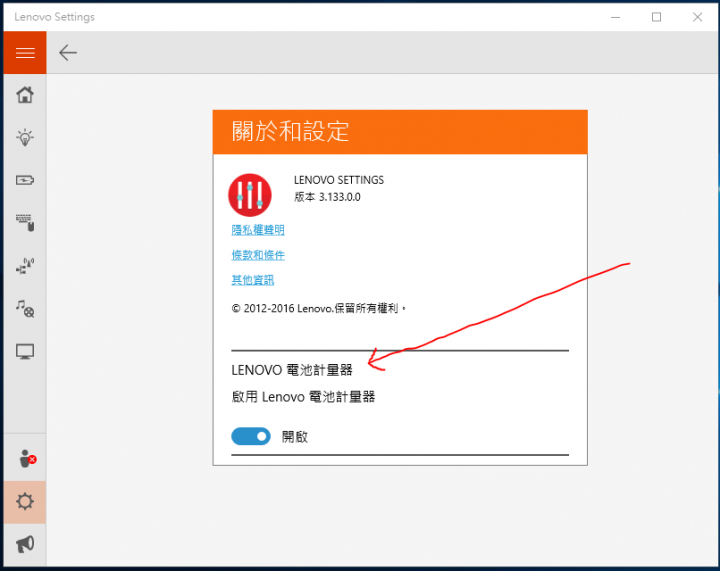Click the 開啟 toggle state label
This screenshot has width=720, height=571.
point(295,437)
